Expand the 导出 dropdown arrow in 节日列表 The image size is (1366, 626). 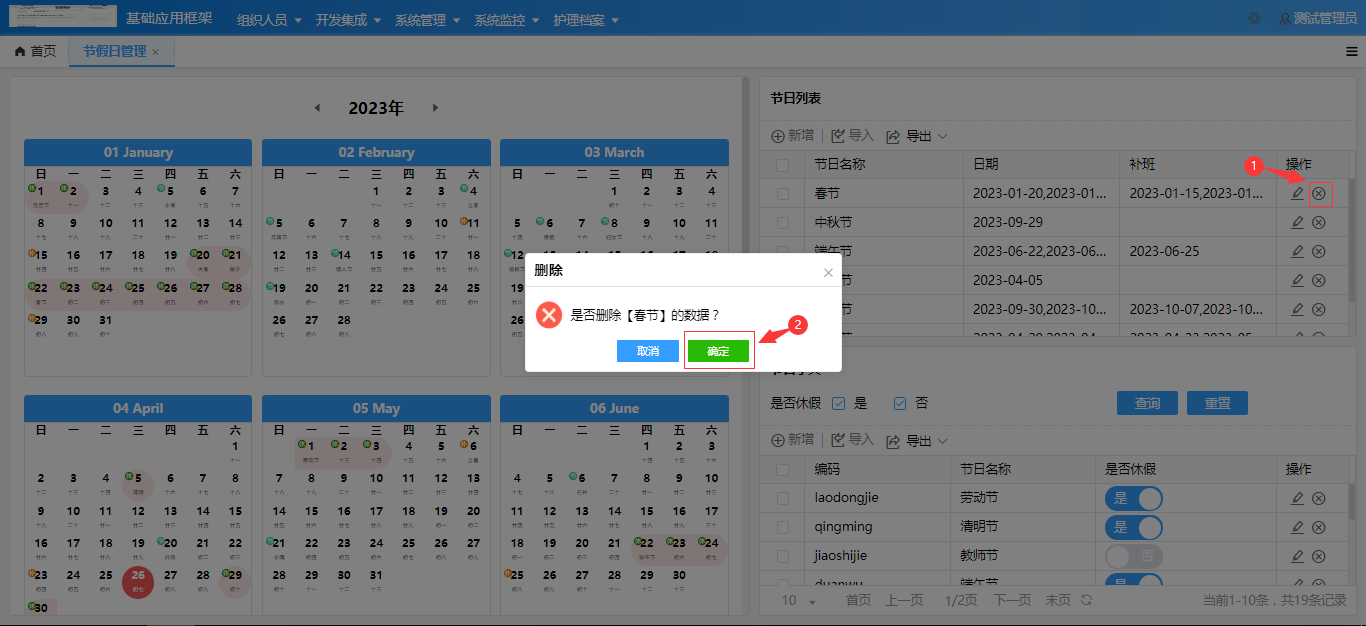(942, 135)
